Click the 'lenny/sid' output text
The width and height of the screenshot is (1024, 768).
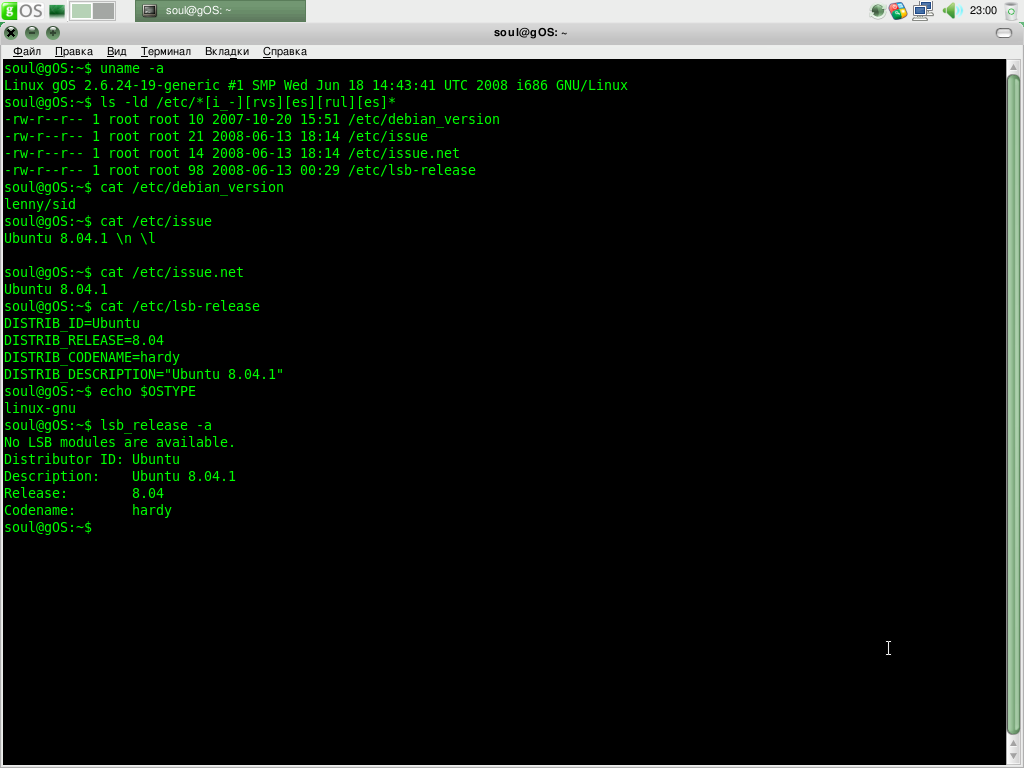(40, 204)
